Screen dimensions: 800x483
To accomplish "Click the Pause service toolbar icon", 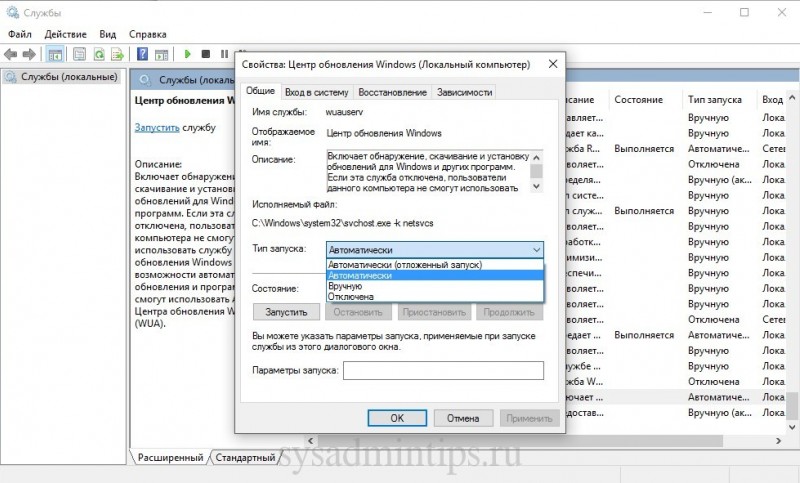I will click(x=224, y=54).
